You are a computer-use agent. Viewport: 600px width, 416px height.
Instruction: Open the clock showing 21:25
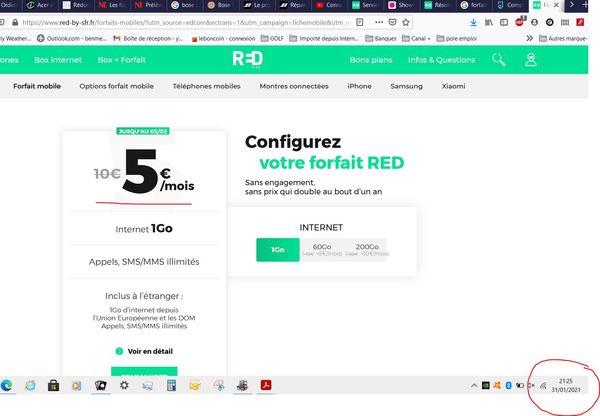(566, 385)
